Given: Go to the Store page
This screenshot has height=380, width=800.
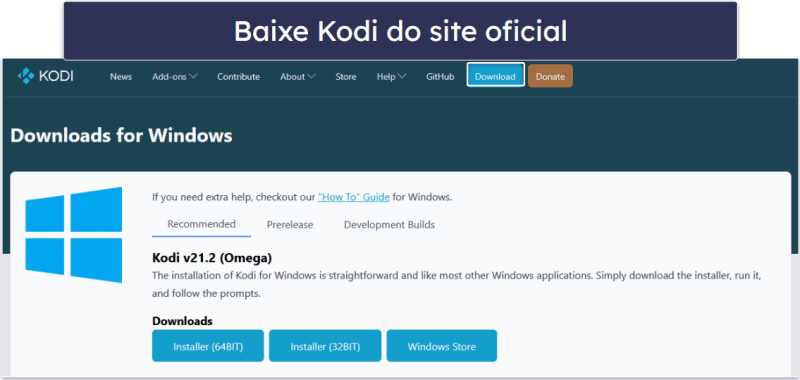Looking at the screenshot, I should coord(346,77).
